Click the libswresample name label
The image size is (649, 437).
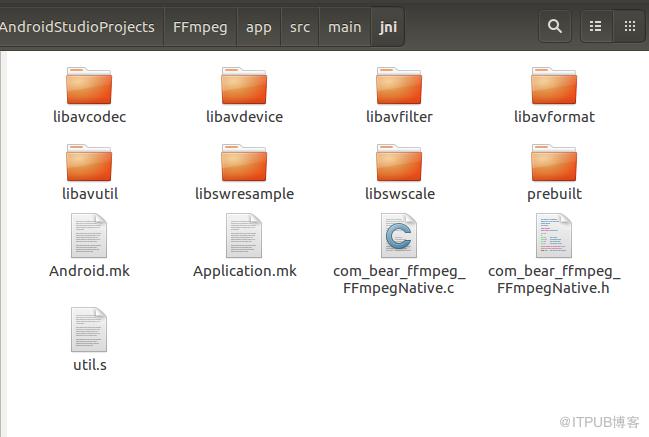(x=245, y=194)
